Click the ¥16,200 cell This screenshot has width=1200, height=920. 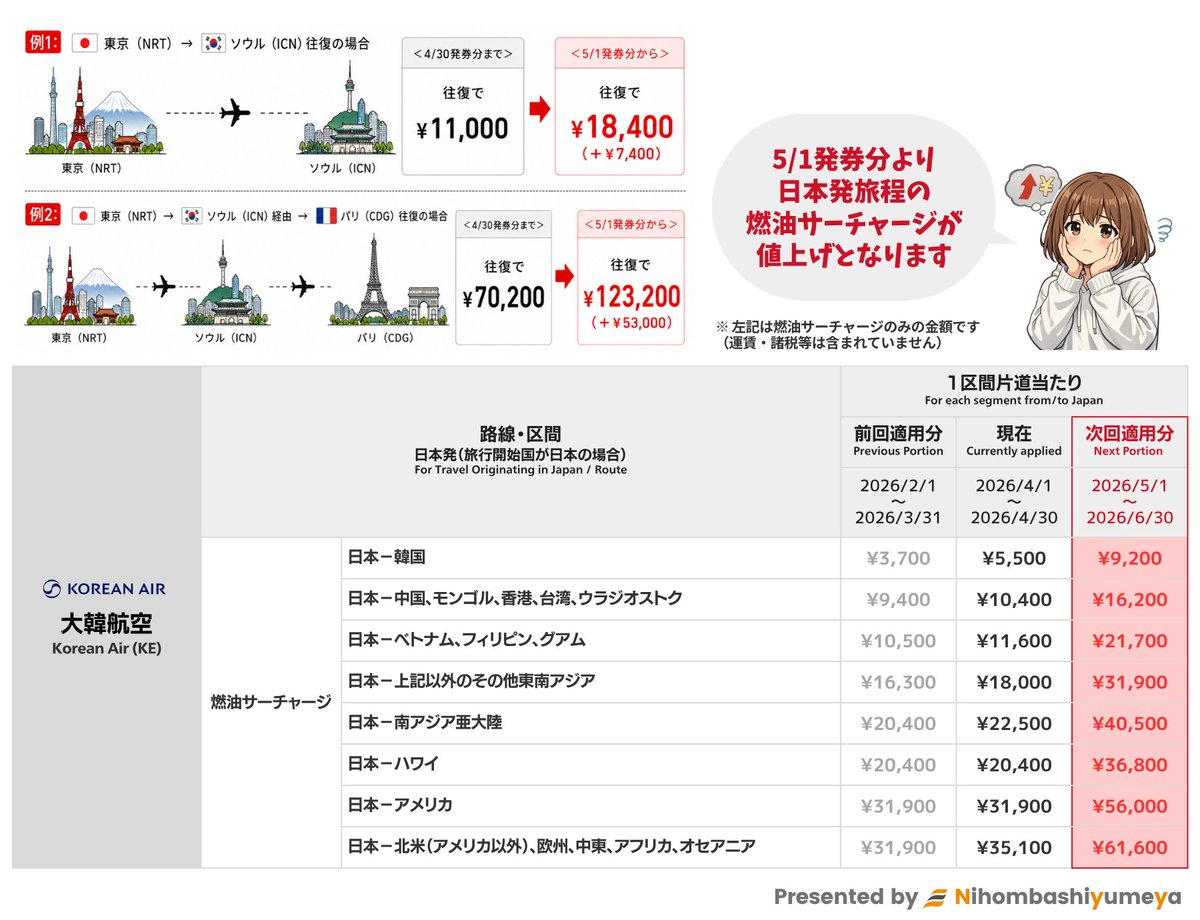1129,600
